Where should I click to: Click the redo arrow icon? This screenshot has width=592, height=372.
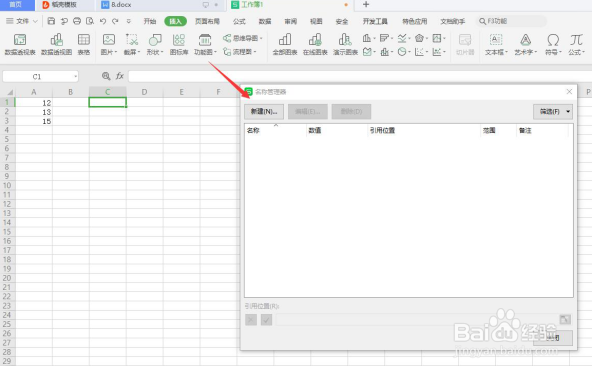[x=115, y=21]
